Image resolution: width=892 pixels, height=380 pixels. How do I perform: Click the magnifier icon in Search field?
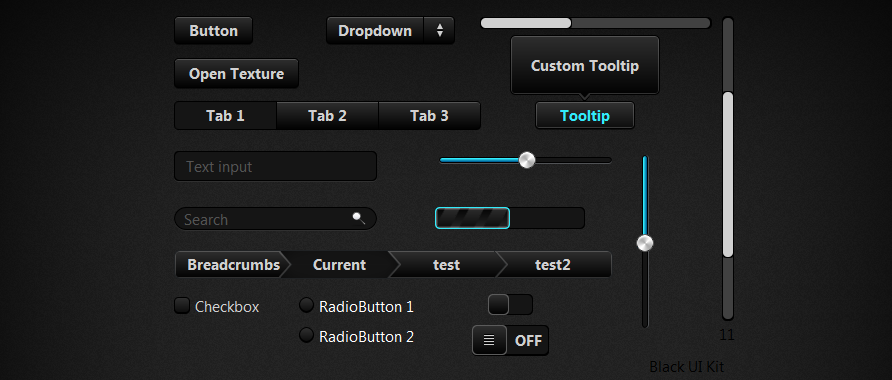[359, 218]
